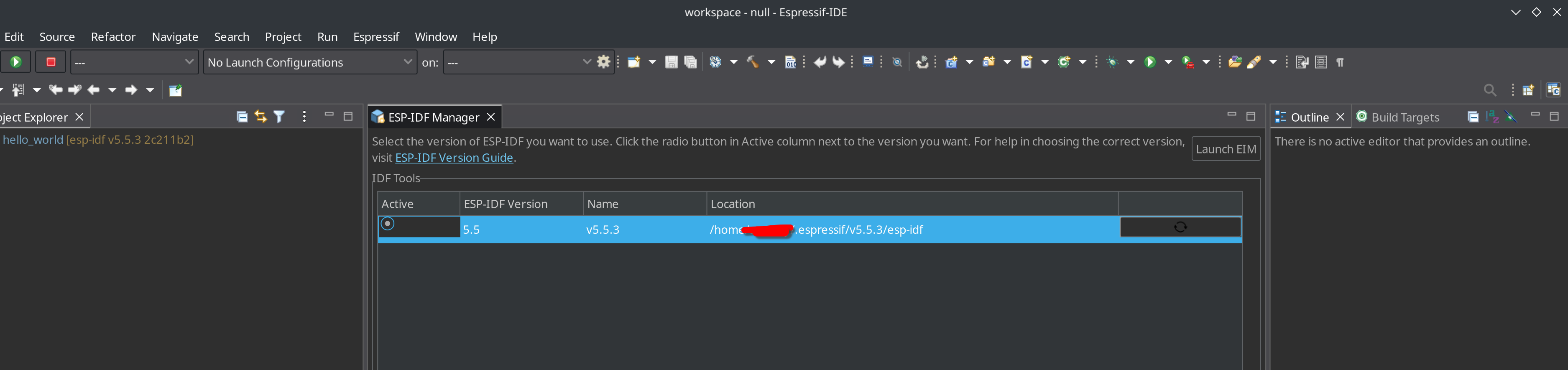This screenshot has width=1568, height=370.
Task: Select the Active radio button for v5.5.3
Action: pyautogui.click(x=388, y=225)
